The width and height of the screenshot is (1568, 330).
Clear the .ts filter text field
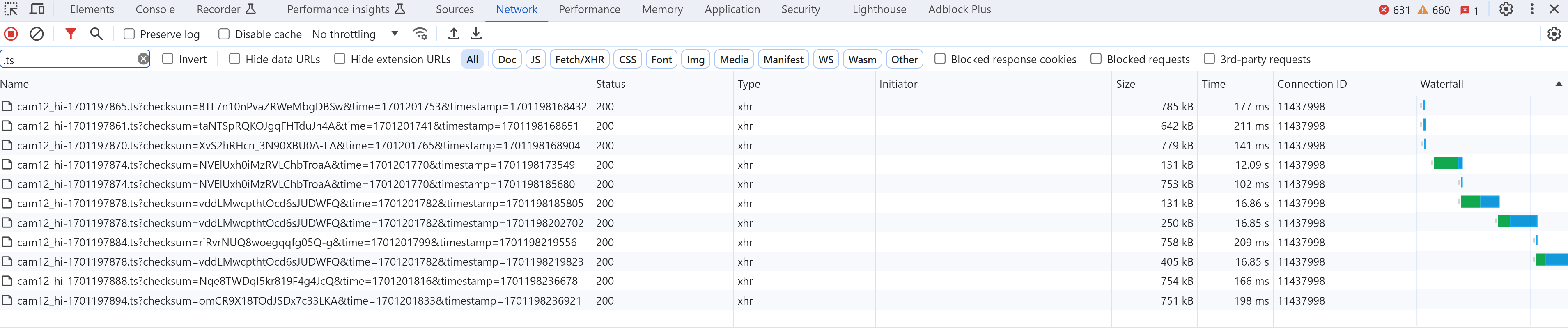143,59
